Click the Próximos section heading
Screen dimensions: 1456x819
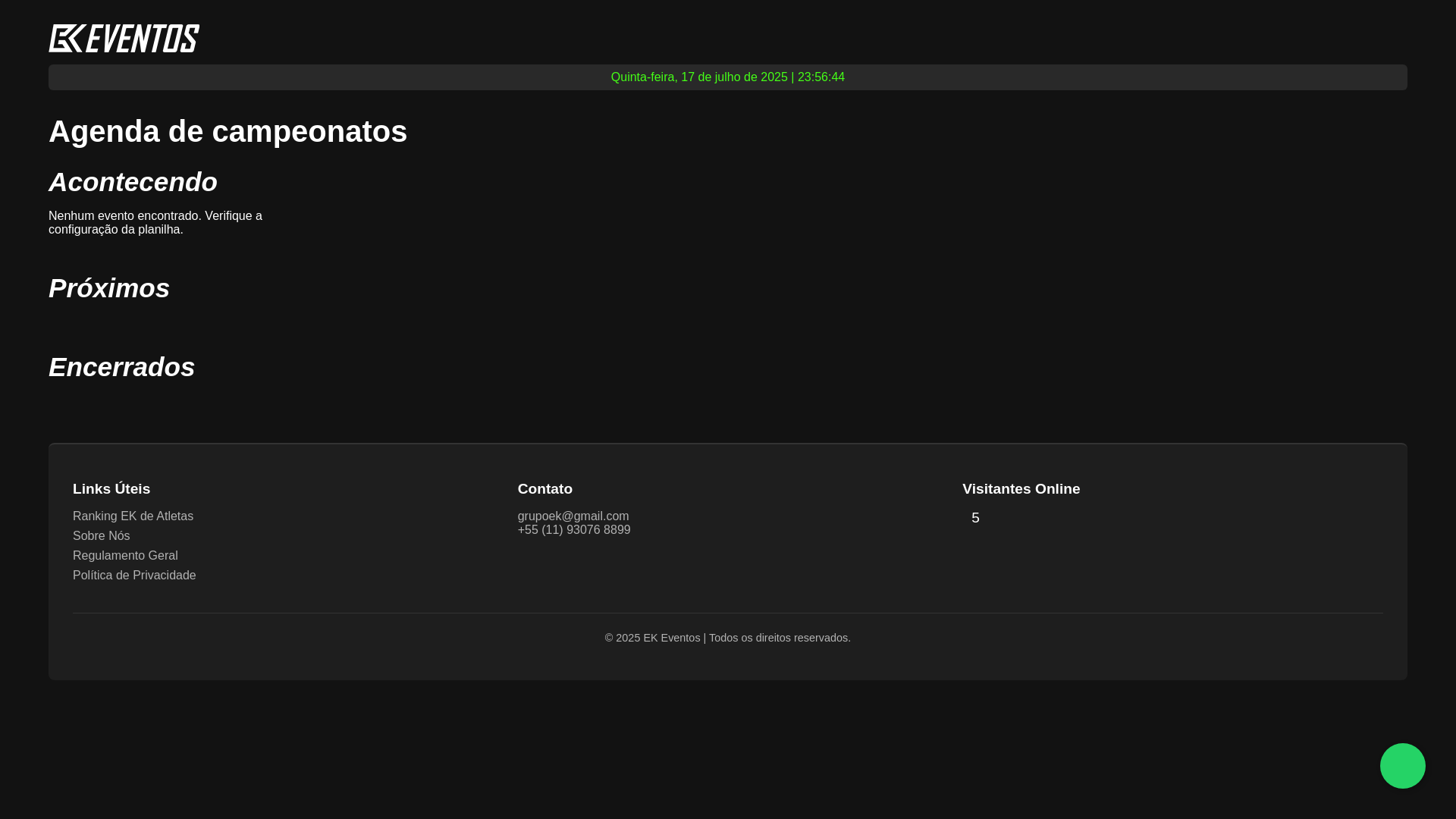[109, 288]
